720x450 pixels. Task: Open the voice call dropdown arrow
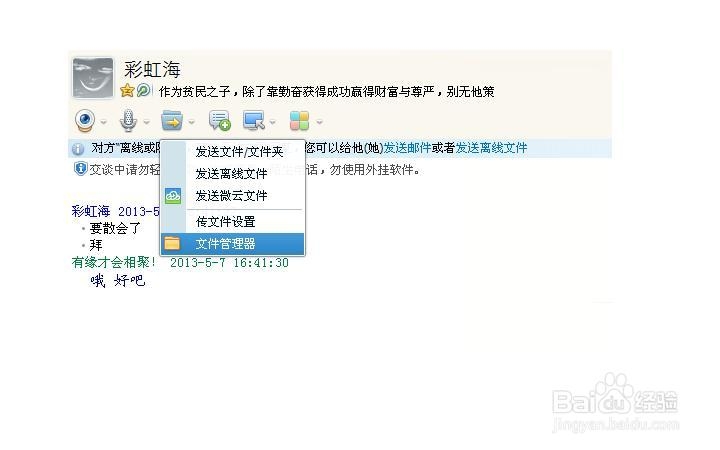coord(146,122)
